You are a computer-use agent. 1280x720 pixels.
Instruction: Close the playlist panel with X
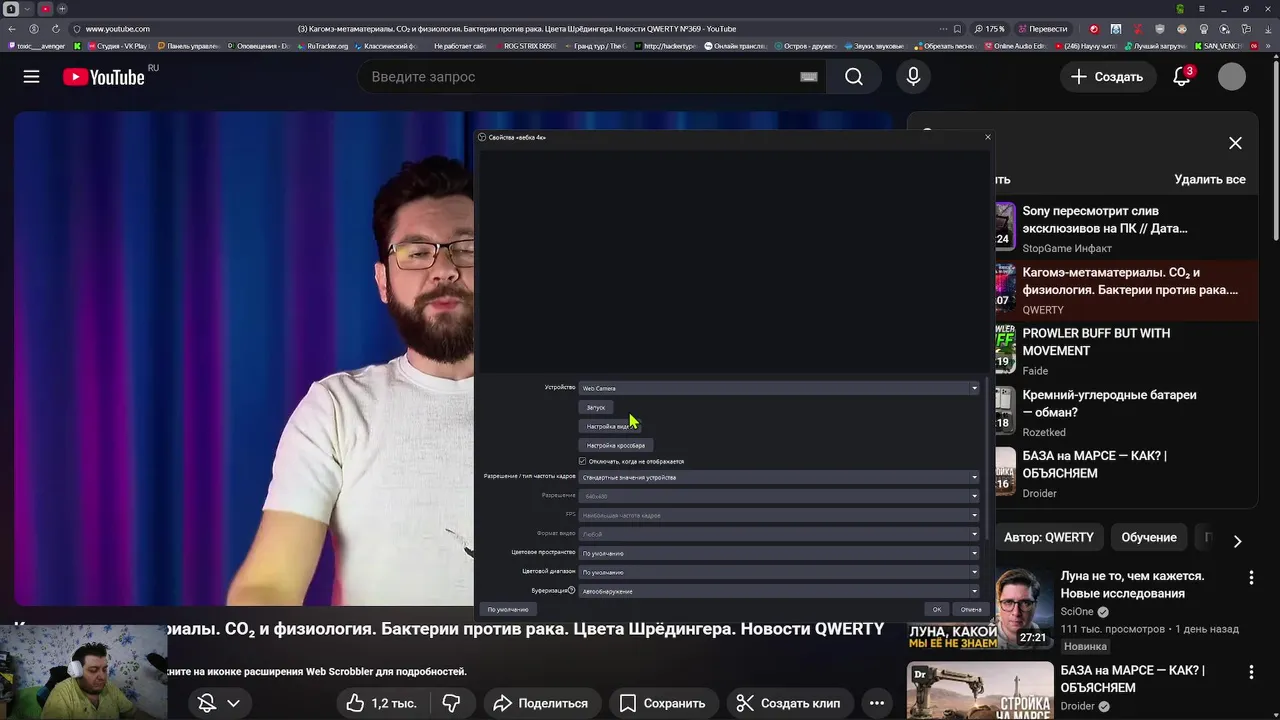(x=1235, y=143)
